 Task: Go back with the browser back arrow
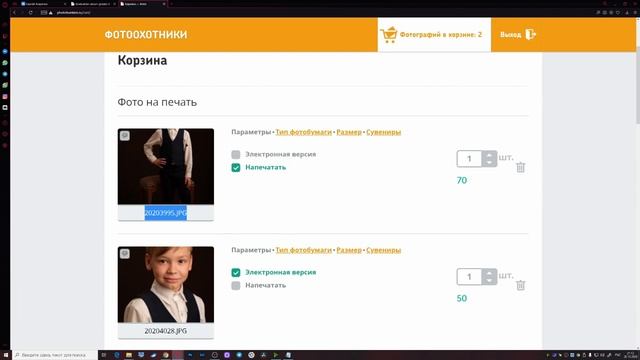click(x=14, y=13)
